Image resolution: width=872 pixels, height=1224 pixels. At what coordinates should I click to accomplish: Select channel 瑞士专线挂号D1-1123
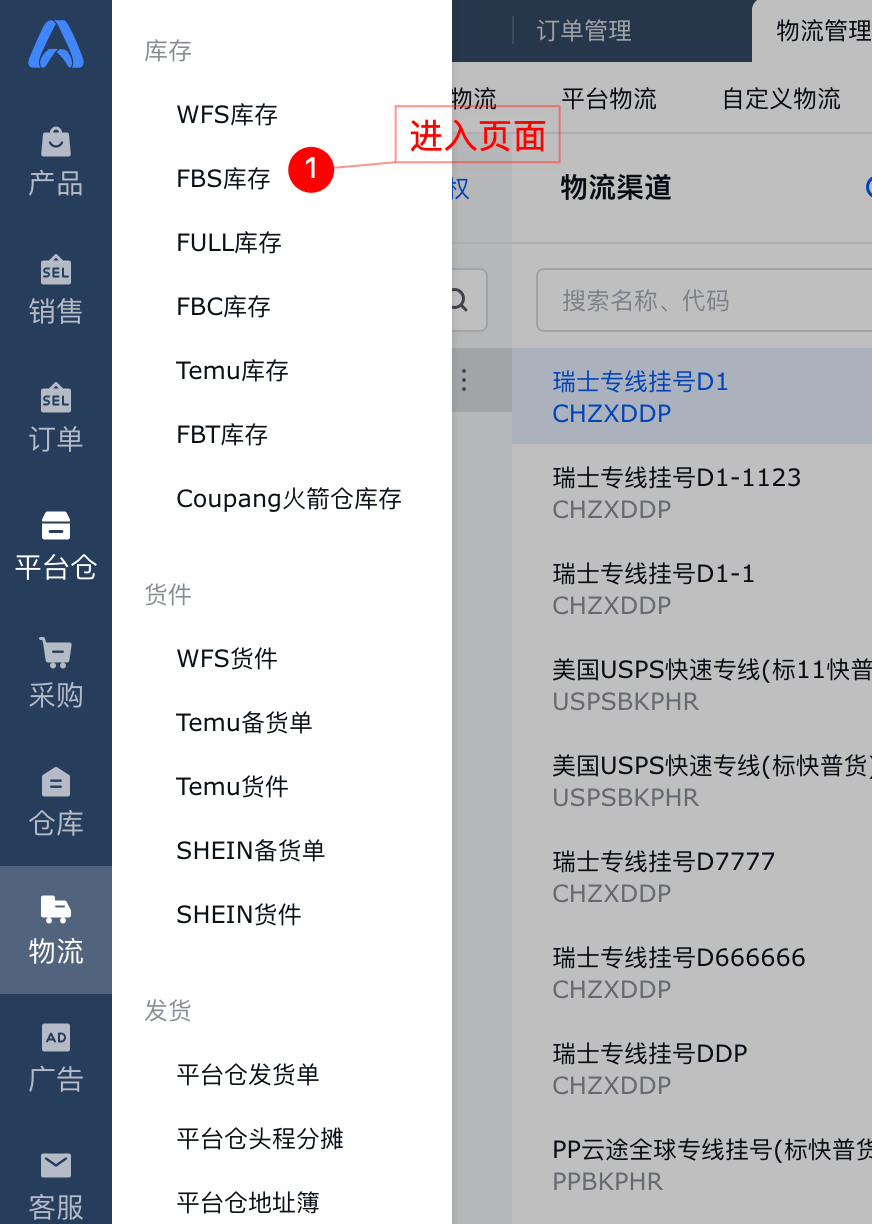(x=692, y=492)
